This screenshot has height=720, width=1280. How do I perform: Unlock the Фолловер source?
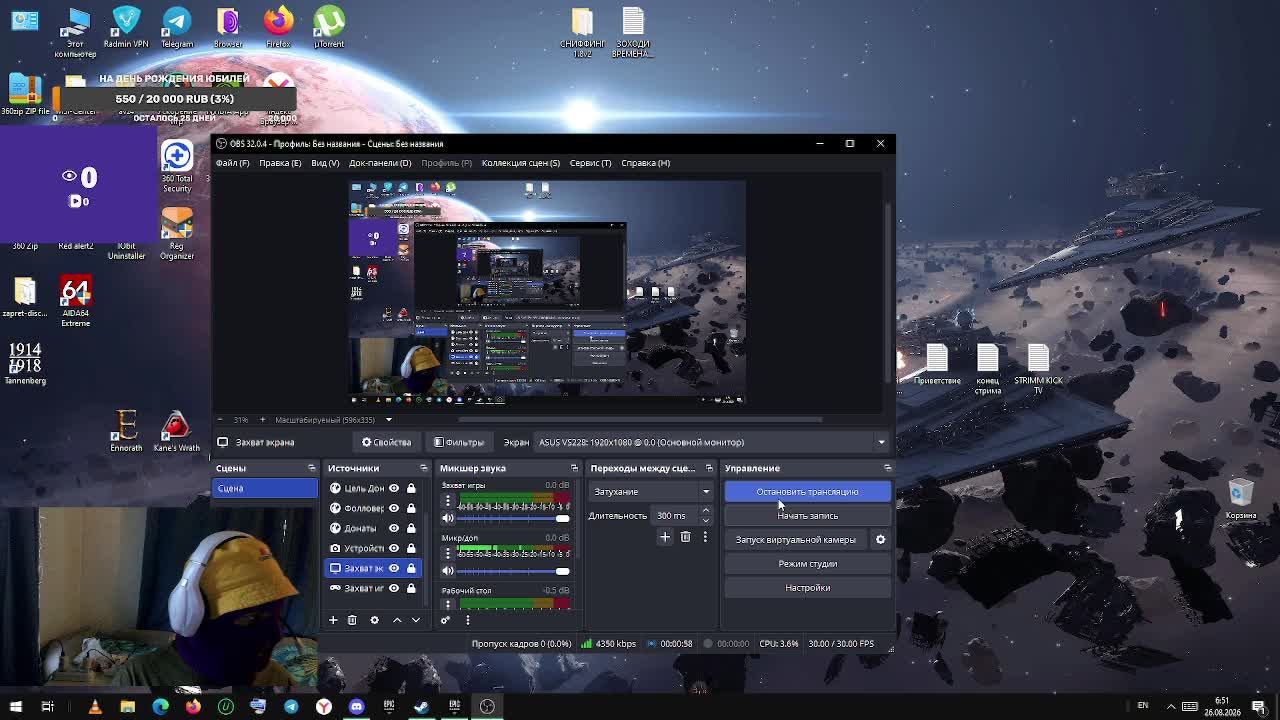[x=411, y=508]
